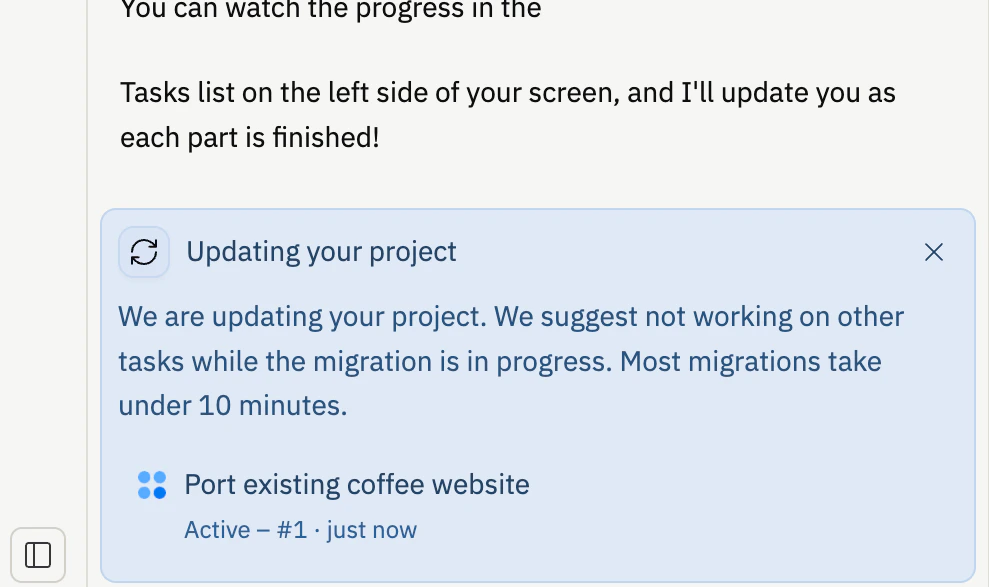This screenshot has height=587, width=989.
Task: Select the 'Updating your project' header
Action: (x=320, y=252)
